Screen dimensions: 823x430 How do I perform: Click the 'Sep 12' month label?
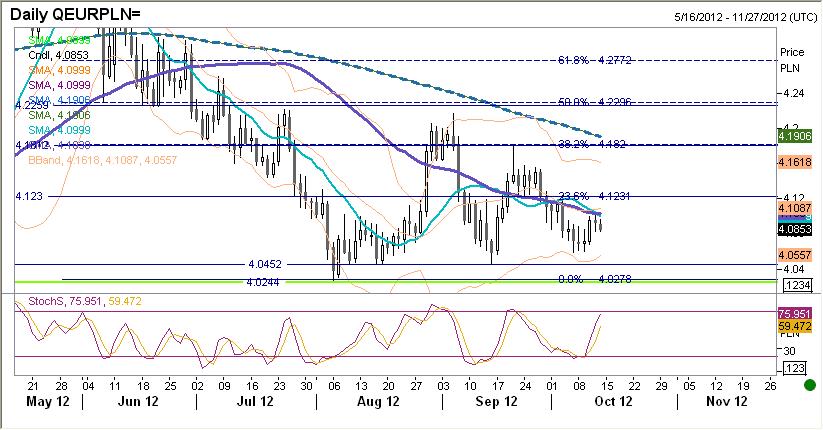coord(497,402)
